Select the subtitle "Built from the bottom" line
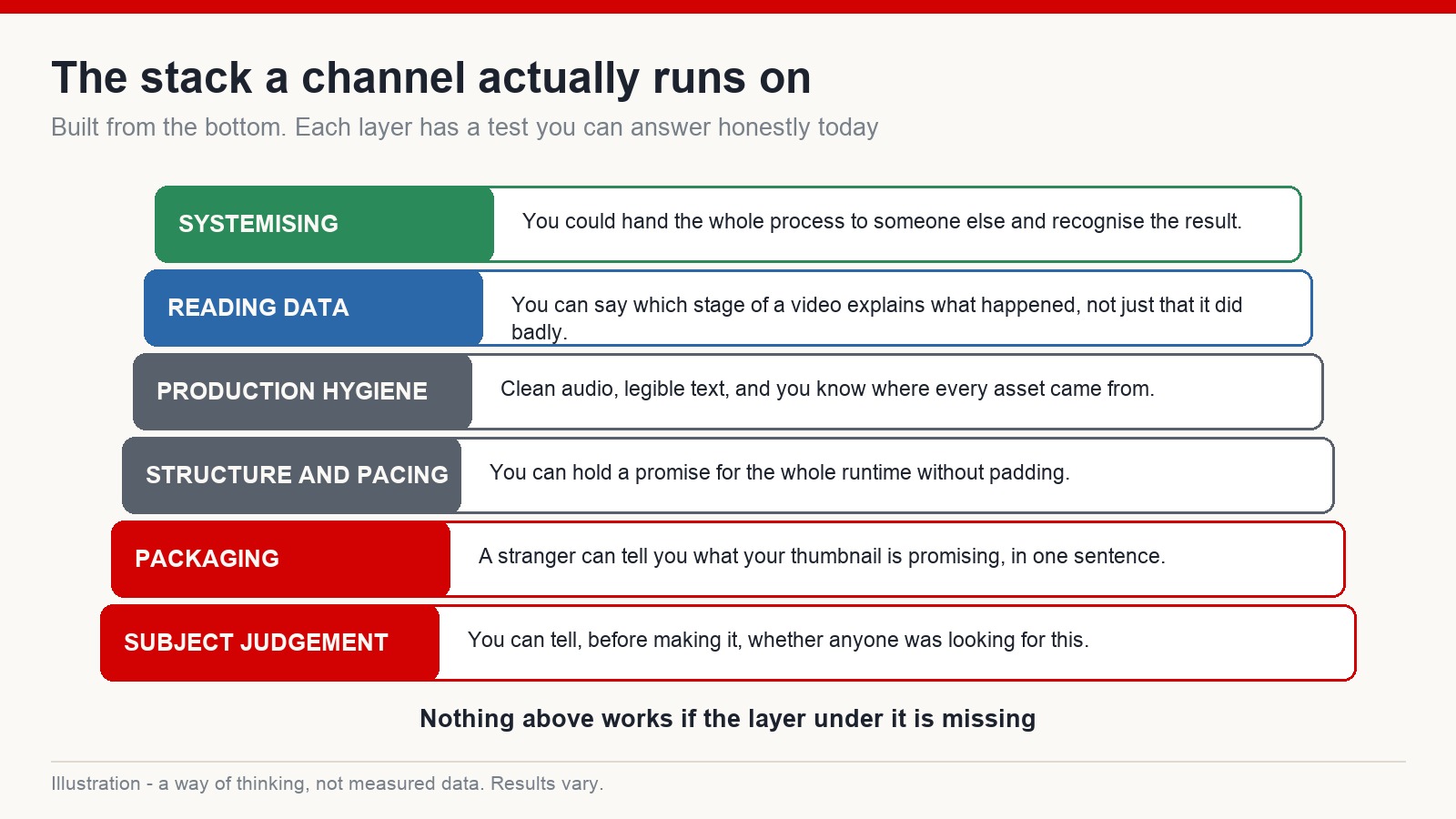1456x819 pixels. pyautogui.click(x=465, y=127)
